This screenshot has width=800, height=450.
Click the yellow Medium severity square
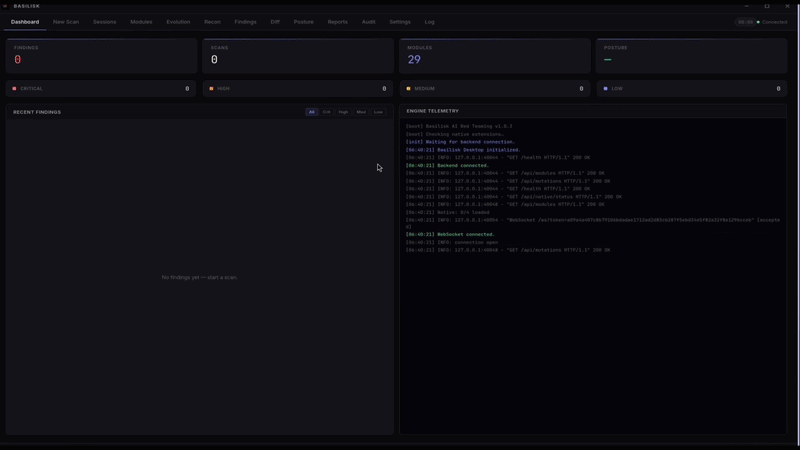(408, 89)
